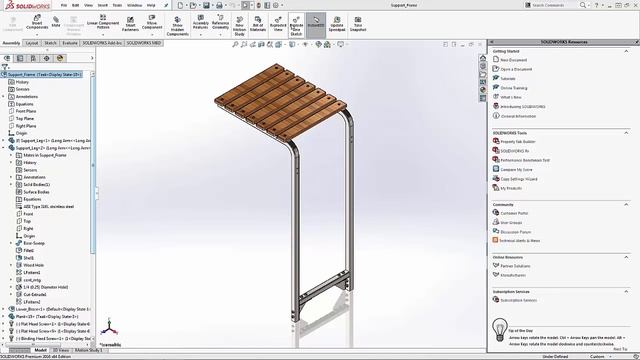640x360 pixels.
Task: Click the Options gear icon in top toolbar
Action: click(x=276, y=5)
